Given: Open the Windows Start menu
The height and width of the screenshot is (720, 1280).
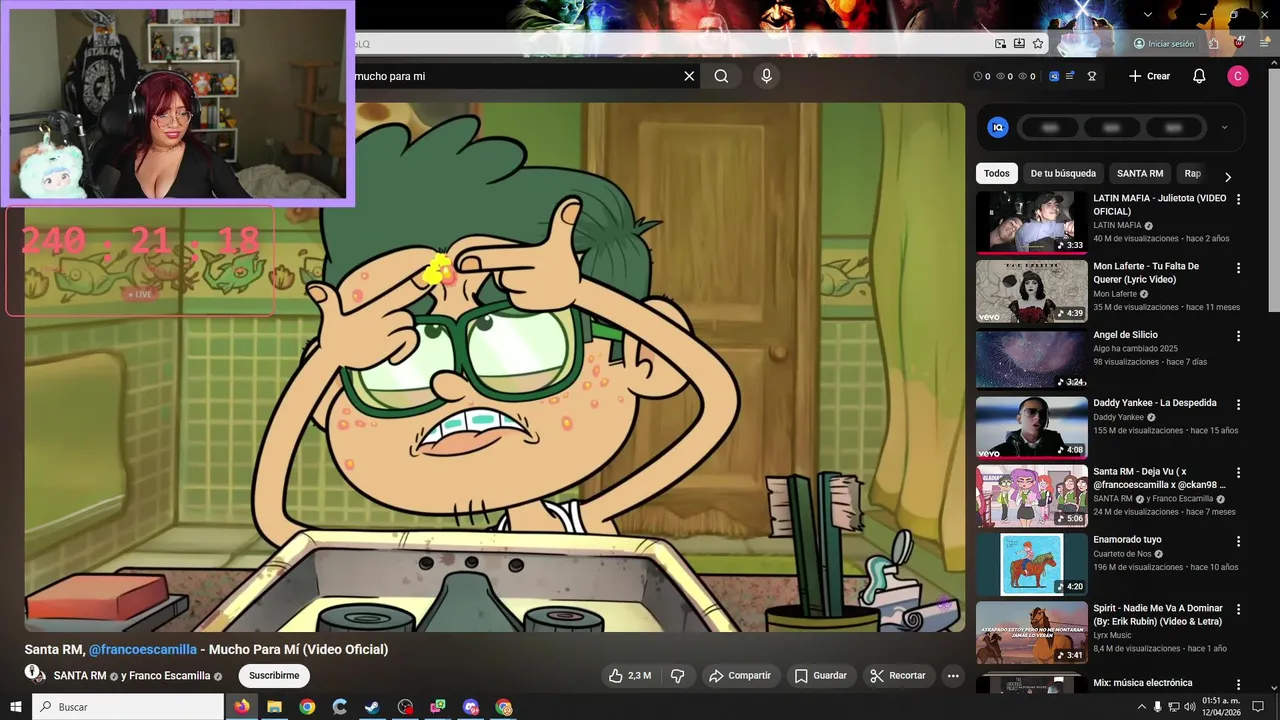Looking at the screenshot, I should (16, 707).
